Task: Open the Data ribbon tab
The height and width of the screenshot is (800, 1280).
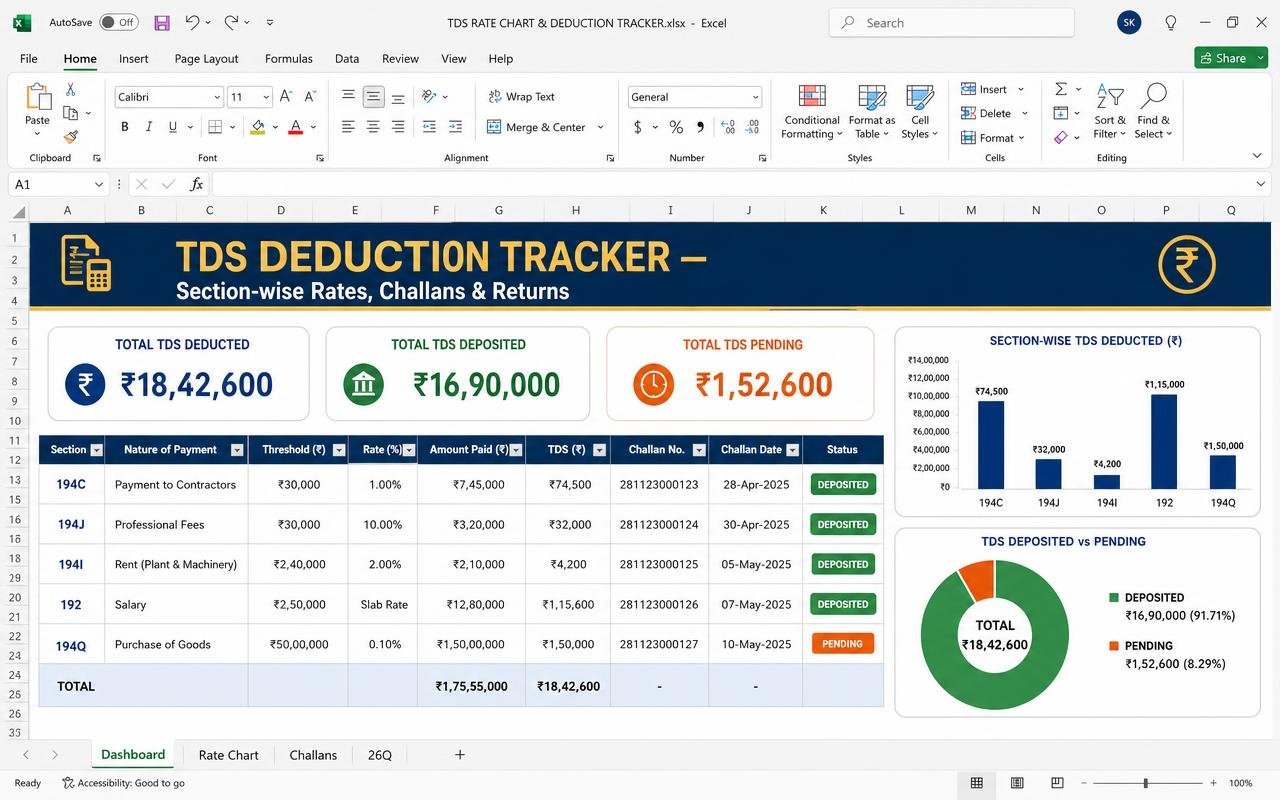Action: click(347, 58)
